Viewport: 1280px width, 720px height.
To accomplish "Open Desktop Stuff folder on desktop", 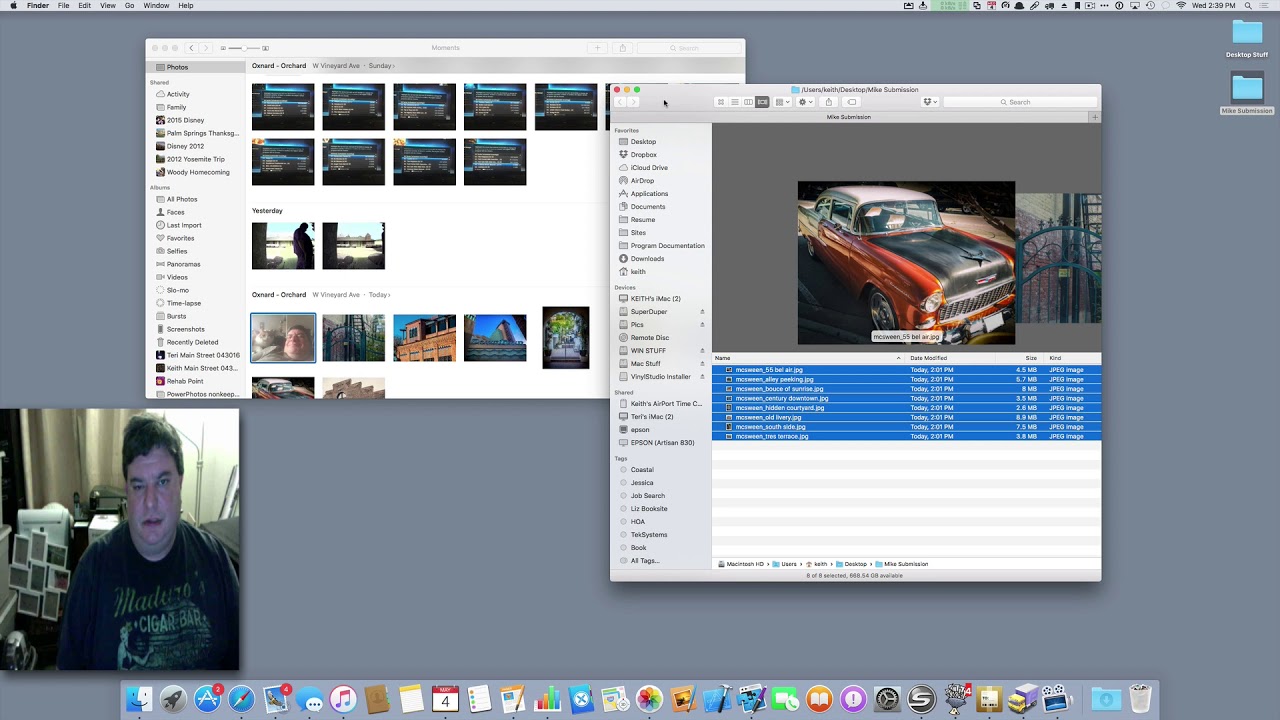I will [1247, 40].
